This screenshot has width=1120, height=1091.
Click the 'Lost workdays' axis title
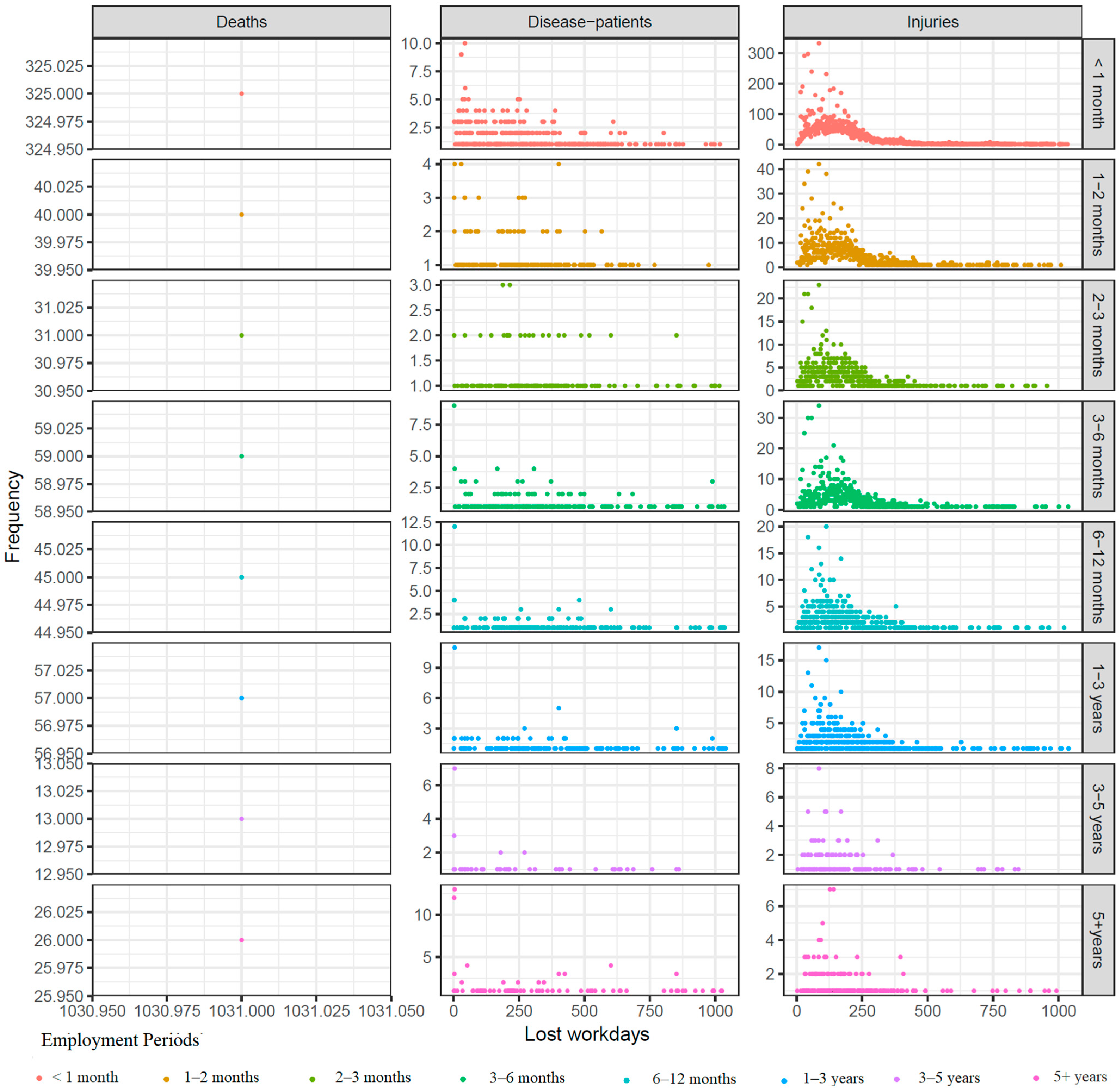pyautogui.click(x=587, y=1034)
